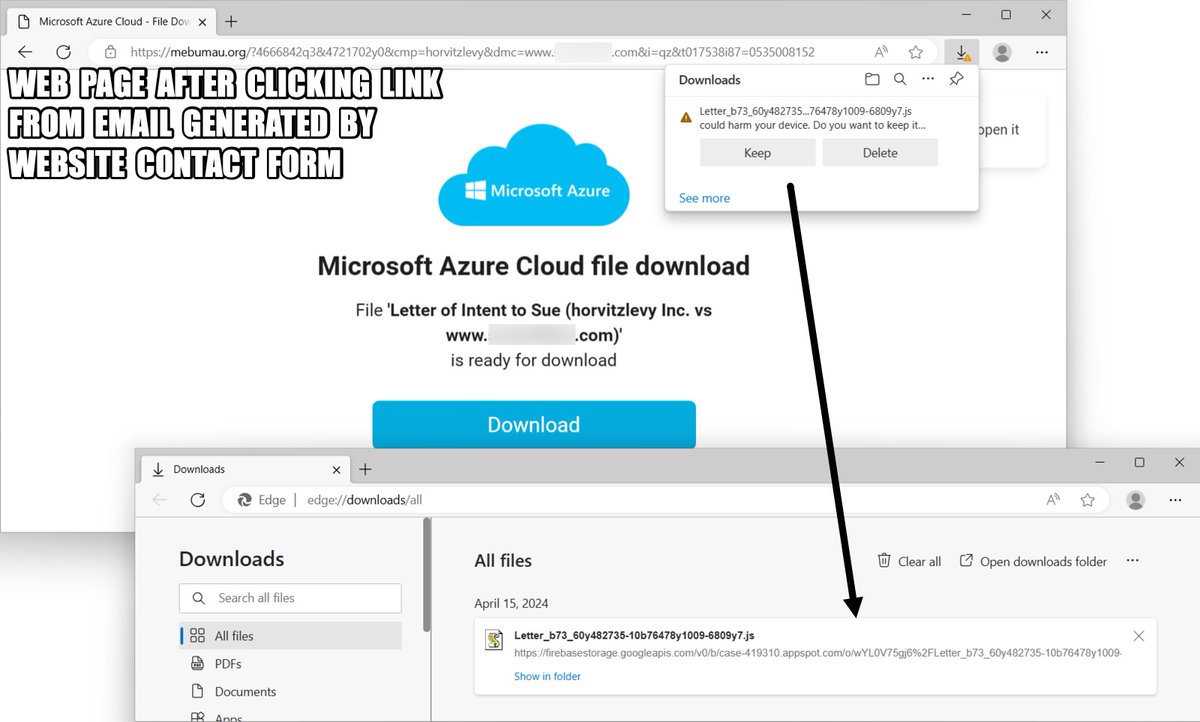Click the Letter_b73 file name in the Downloads popup
The height and width of the screenshot is (722, 1200).
pos(805,111)
